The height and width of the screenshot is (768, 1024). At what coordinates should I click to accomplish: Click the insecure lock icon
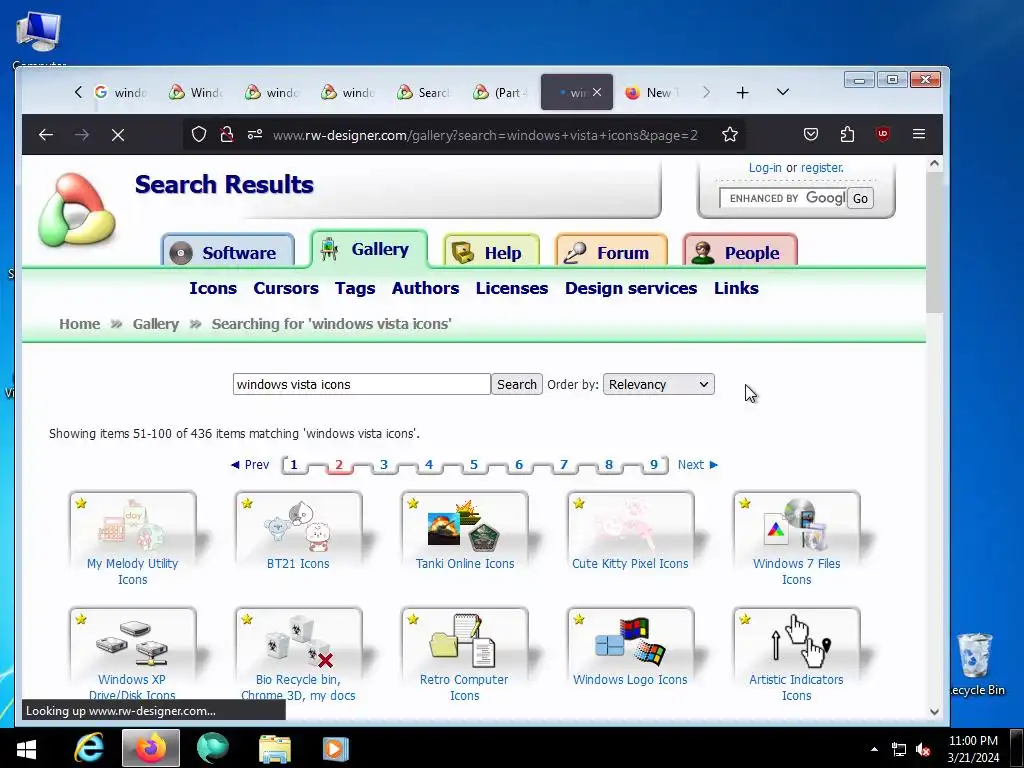[x=227, y=135]
